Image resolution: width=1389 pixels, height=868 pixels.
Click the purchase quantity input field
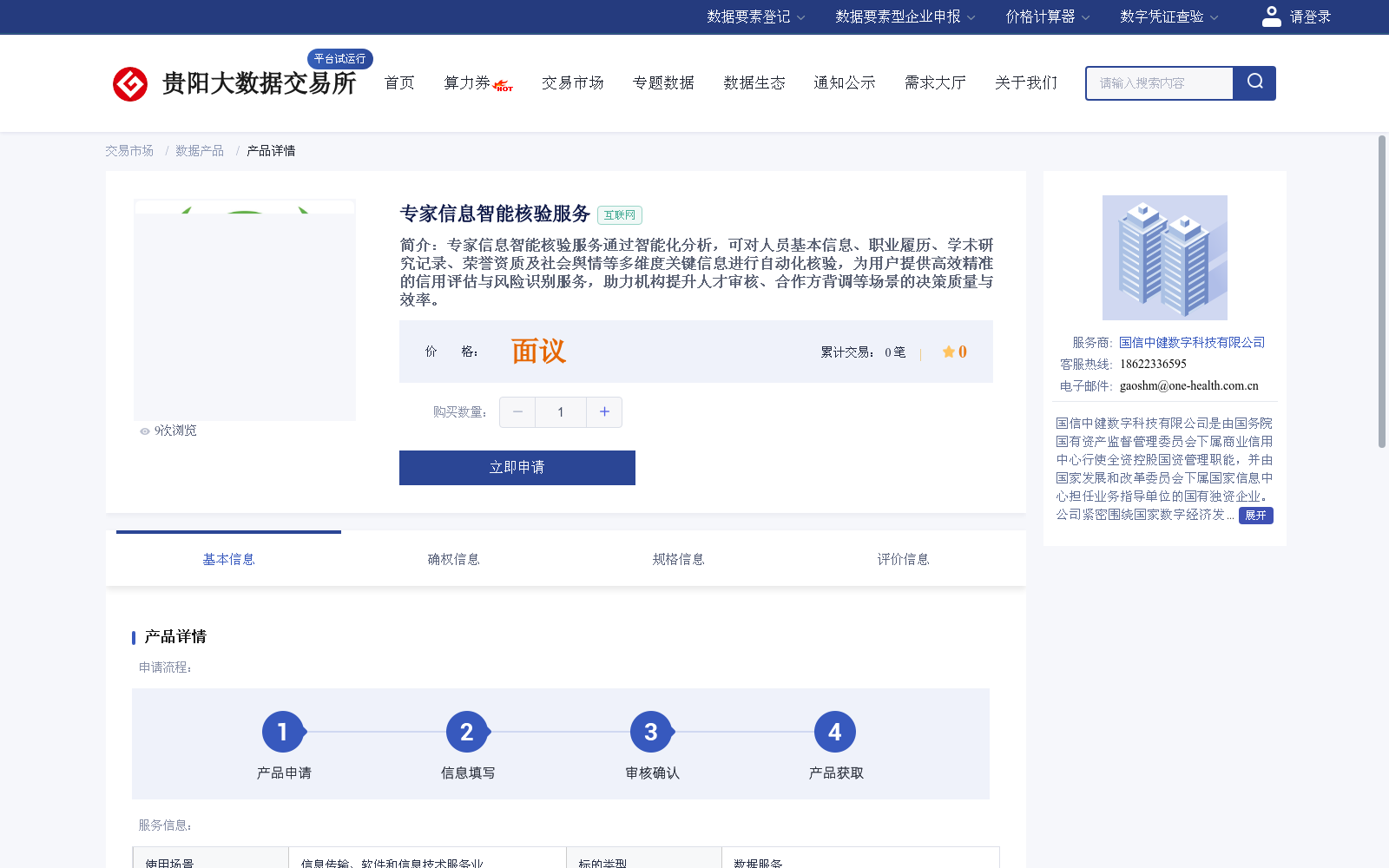561,412
